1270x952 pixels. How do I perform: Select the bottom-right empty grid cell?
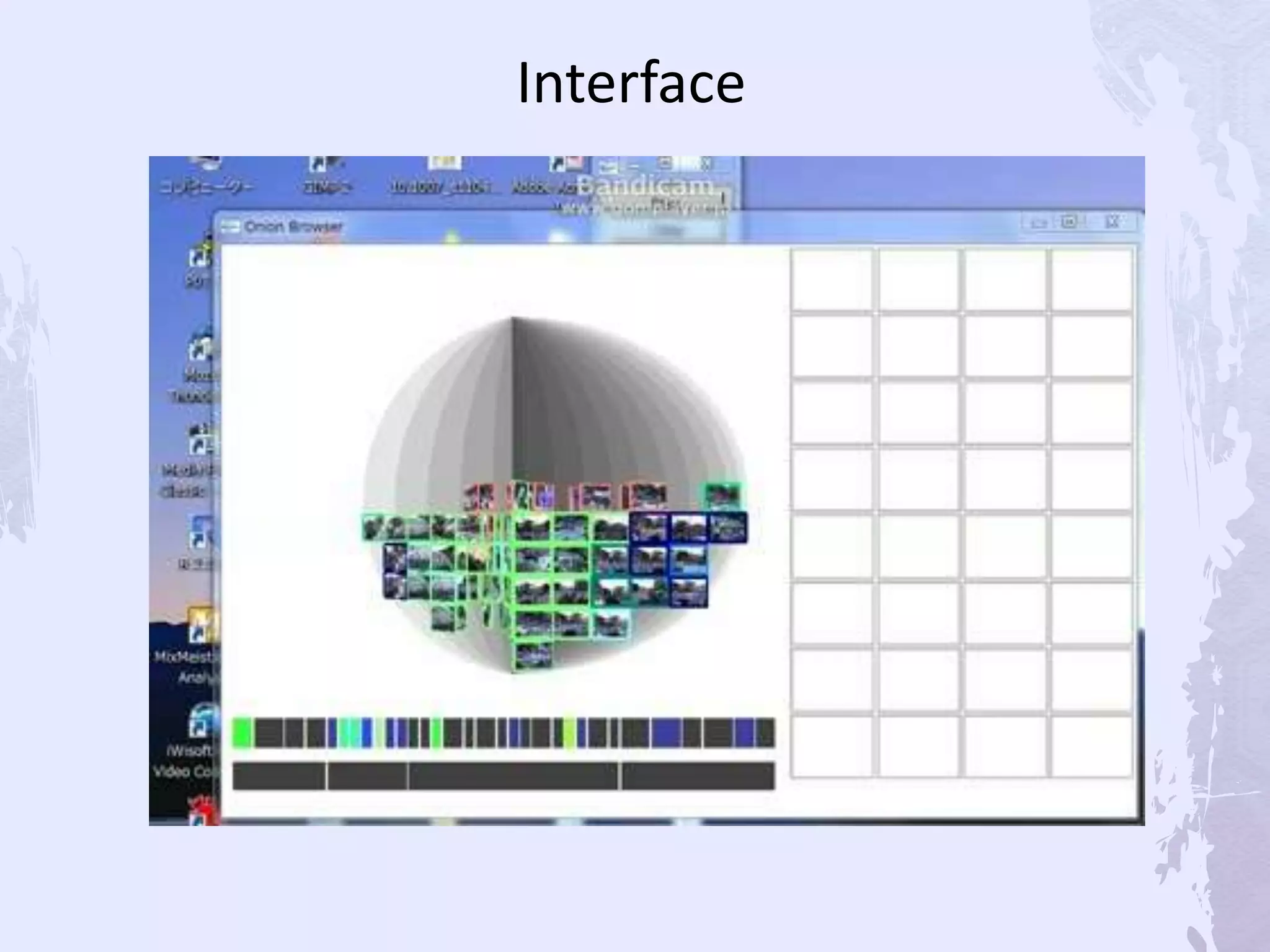[1091, 746]
